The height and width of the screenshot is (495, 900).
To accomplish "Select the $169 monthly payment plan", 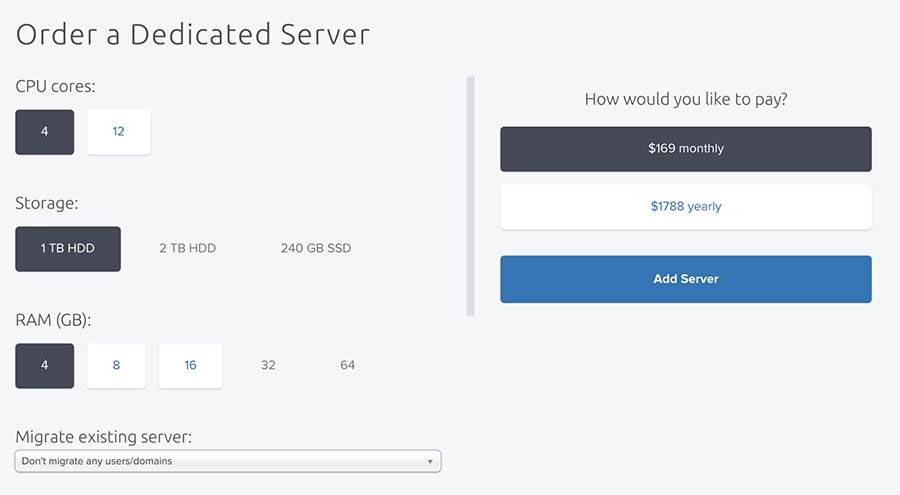I will coord(686,149).
